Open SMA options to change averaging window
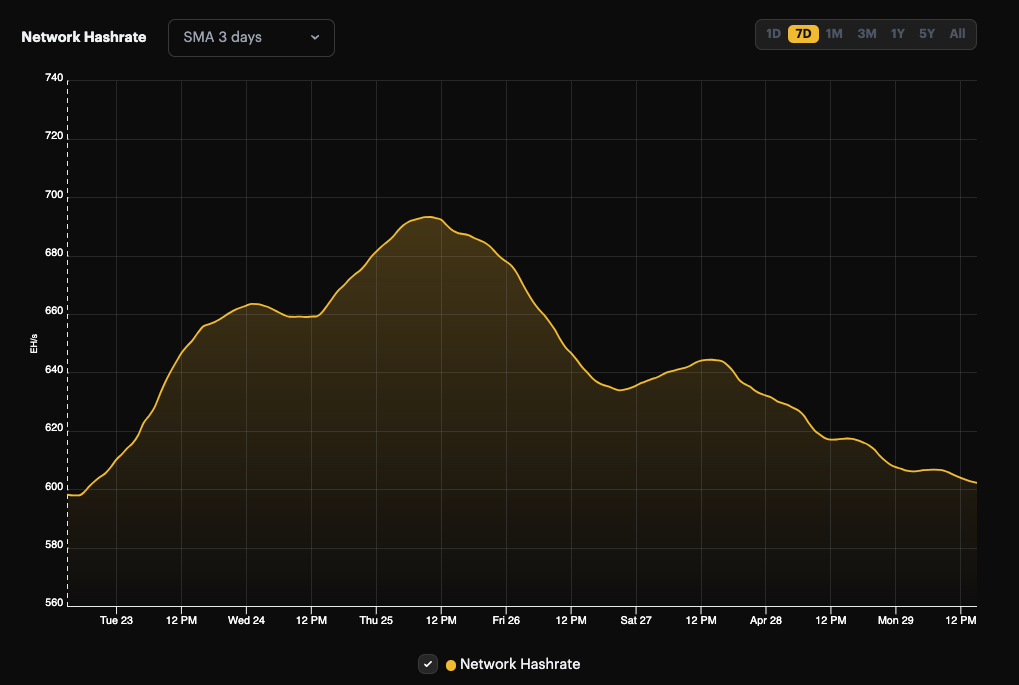The width and height of the screenshot is (1019, 685). [x=250, y=38]
